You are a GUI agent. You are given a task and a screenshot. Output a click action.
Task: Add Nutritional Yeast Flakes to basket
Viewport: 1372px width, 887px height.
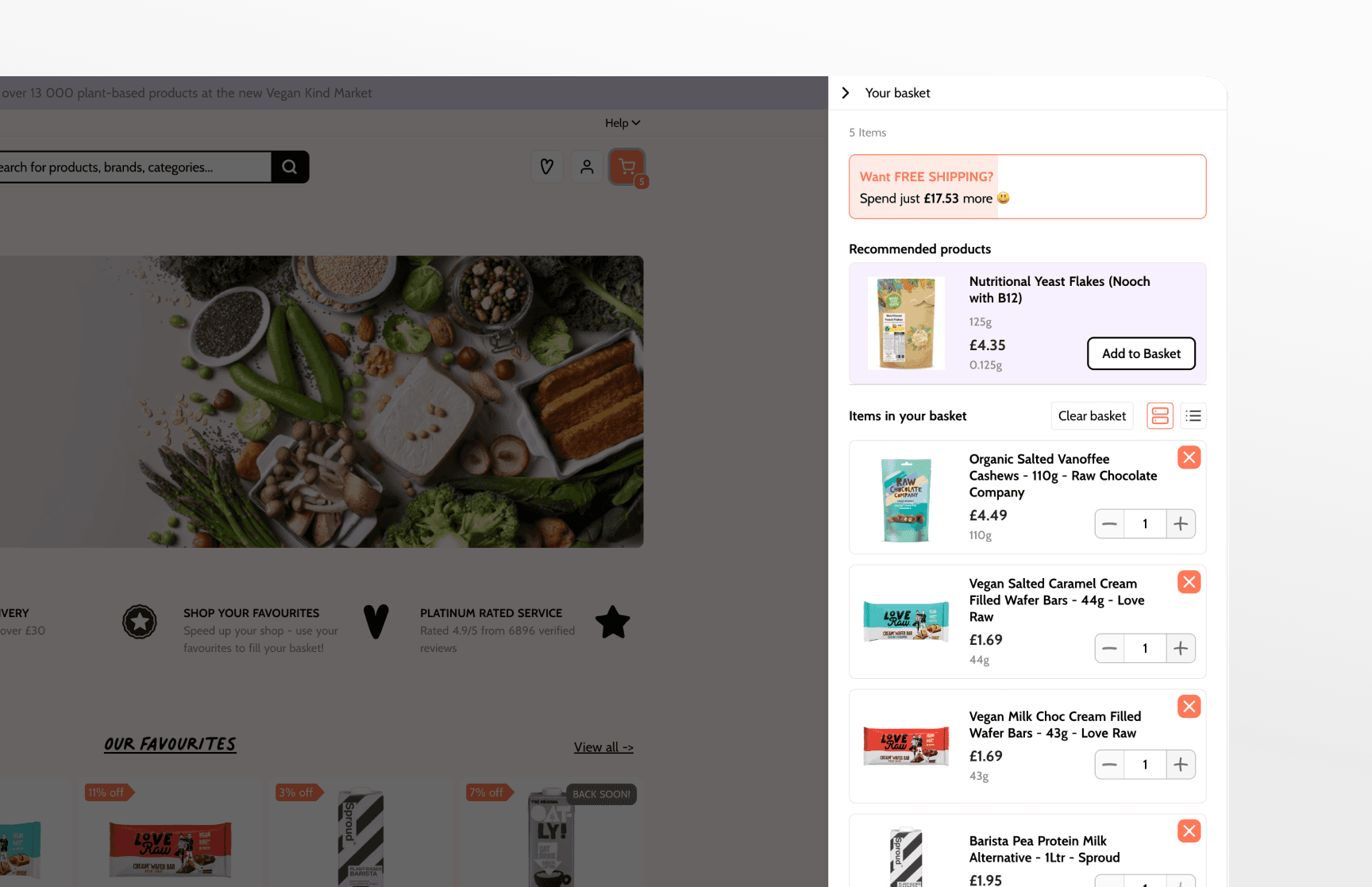point(1141,353)
